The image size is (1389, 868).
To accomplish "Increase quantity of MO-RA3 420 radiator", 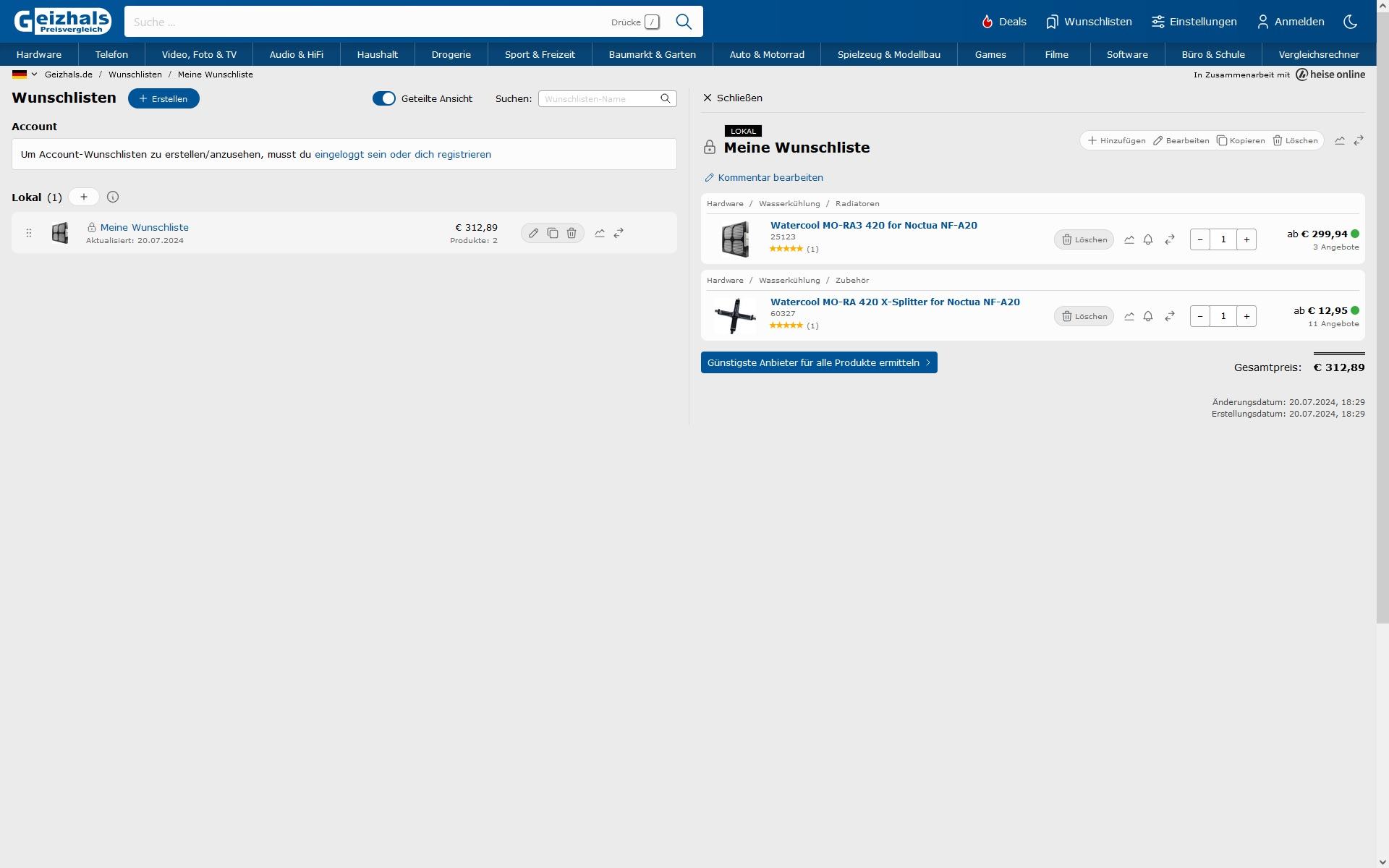I will [x=1246, y=239].
